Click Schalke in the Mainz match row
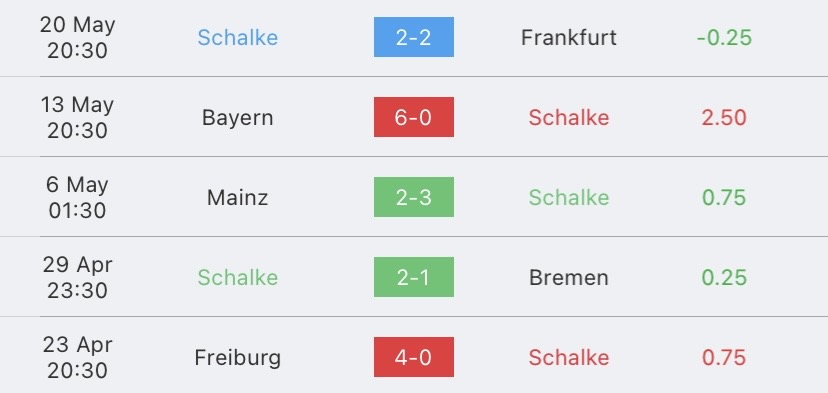Screen dimensions: 828x393 pos(569,198)
